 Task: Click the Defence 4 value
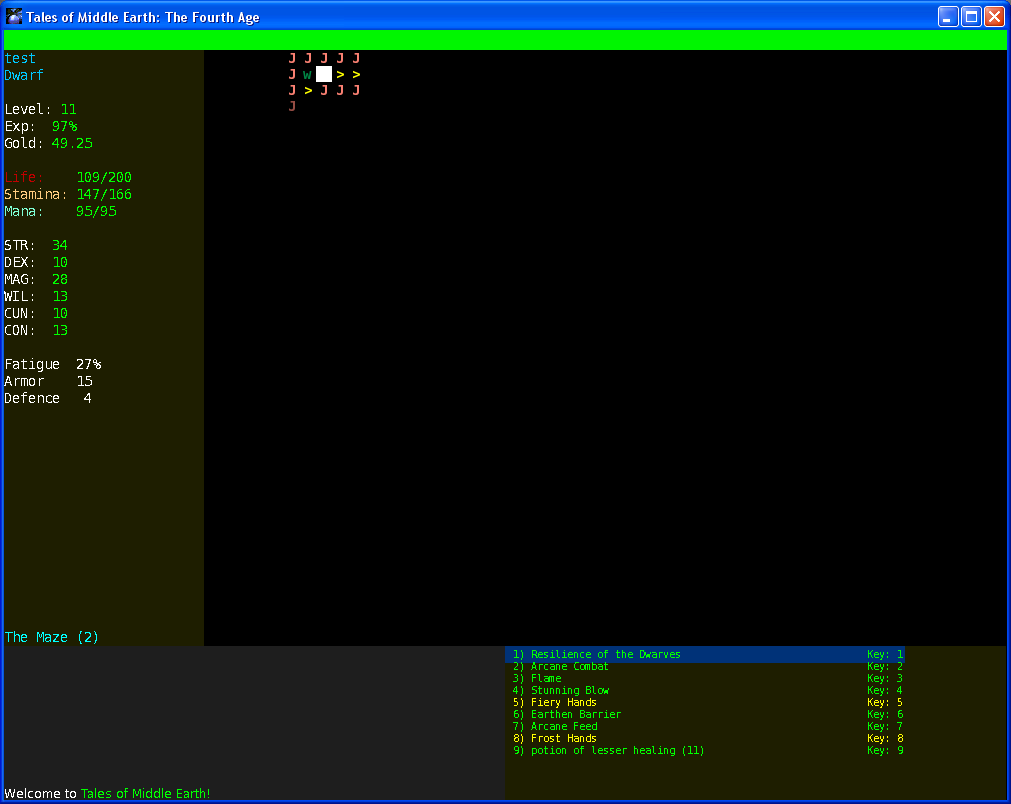pyautogui.click(x=88, y=398)
